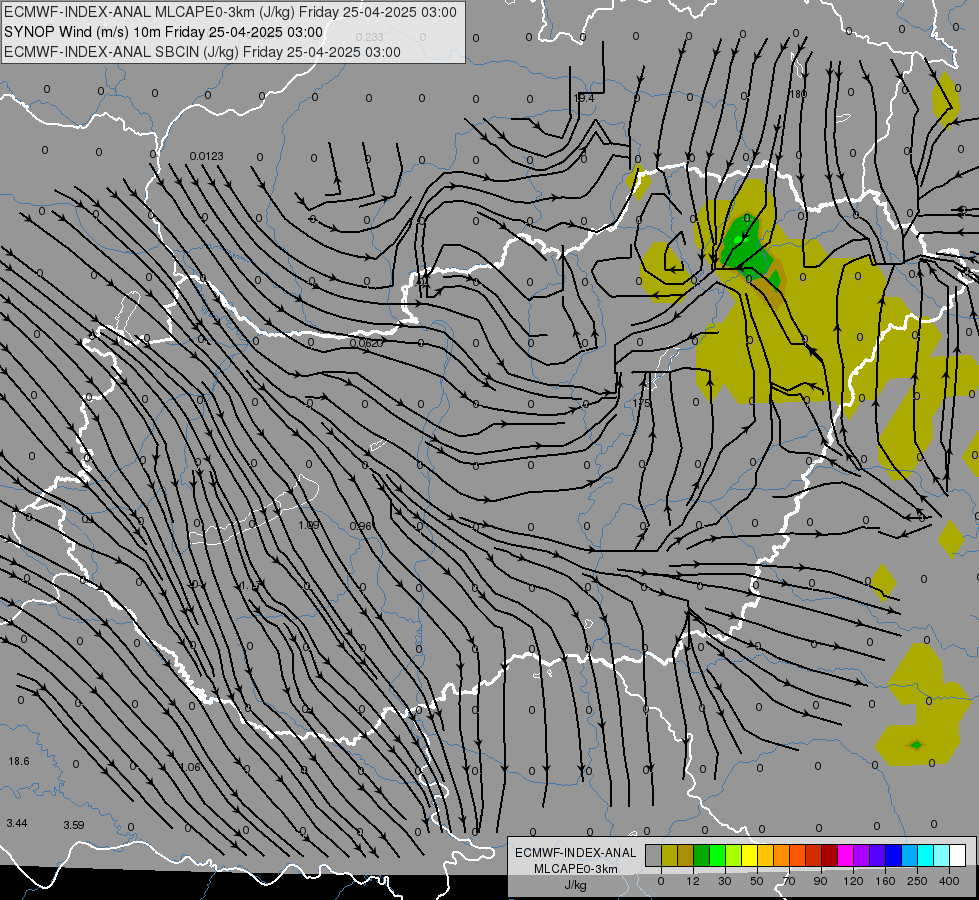
Task: Click the dark green legend swatch after 12
Action: click(x=702, y=855)
